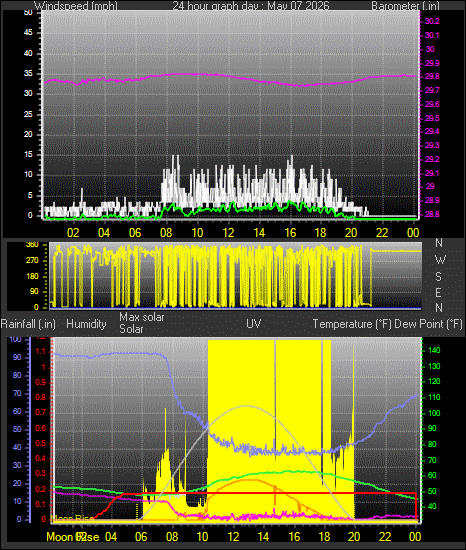The height and width of the screenshot is (550, 466).
Task: Click the Windspeed (mph) axis title
Action: [76, 6]
